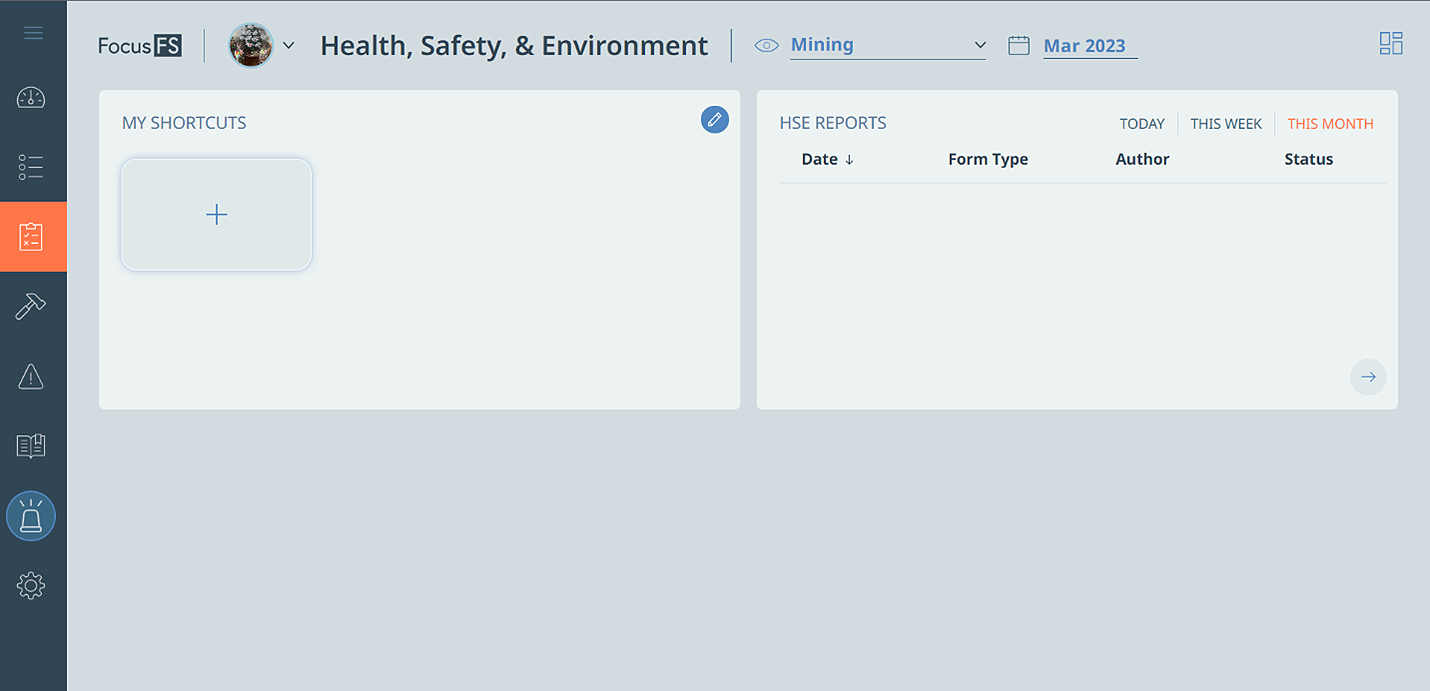Image resolution: width=1430 pixels, height=691 pixels.
Task: Open the hammer tools sidebar icon
Action: tap(31, 306)
